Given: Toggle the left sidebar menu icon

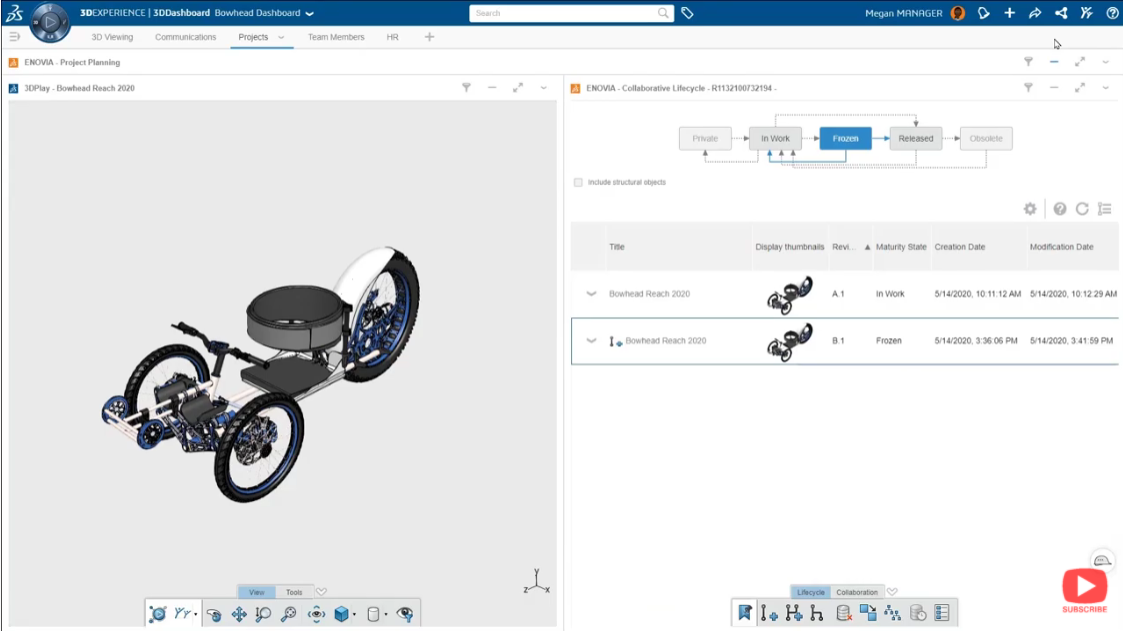Looking at the screenshot, I should click(x=14, y=37).
